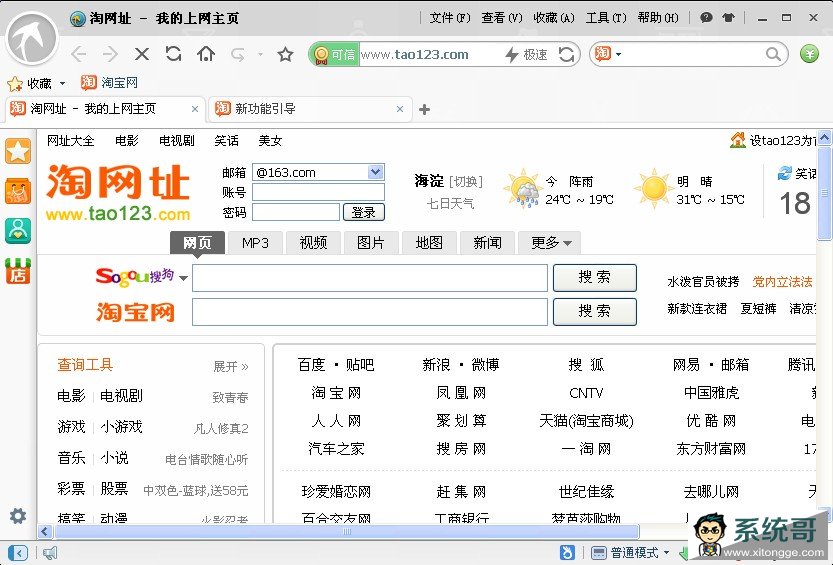
Task: Open the 普通模式 mode dropdown
Action: point(631,553)
